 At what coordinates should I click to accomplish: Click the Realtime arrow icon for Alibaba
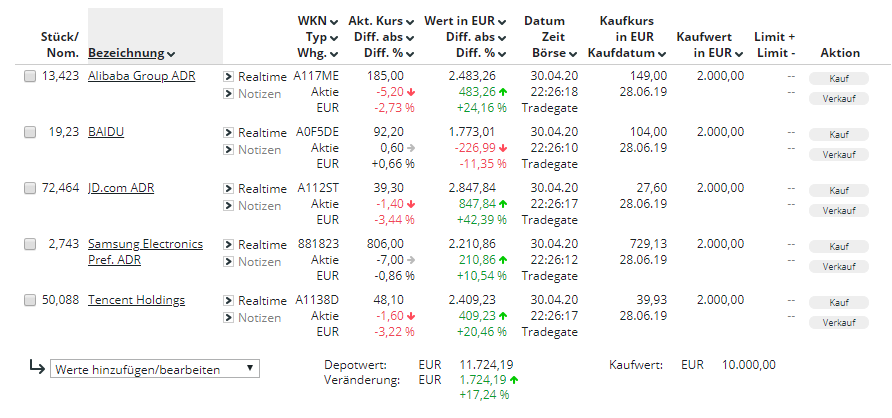coord(229,76)
